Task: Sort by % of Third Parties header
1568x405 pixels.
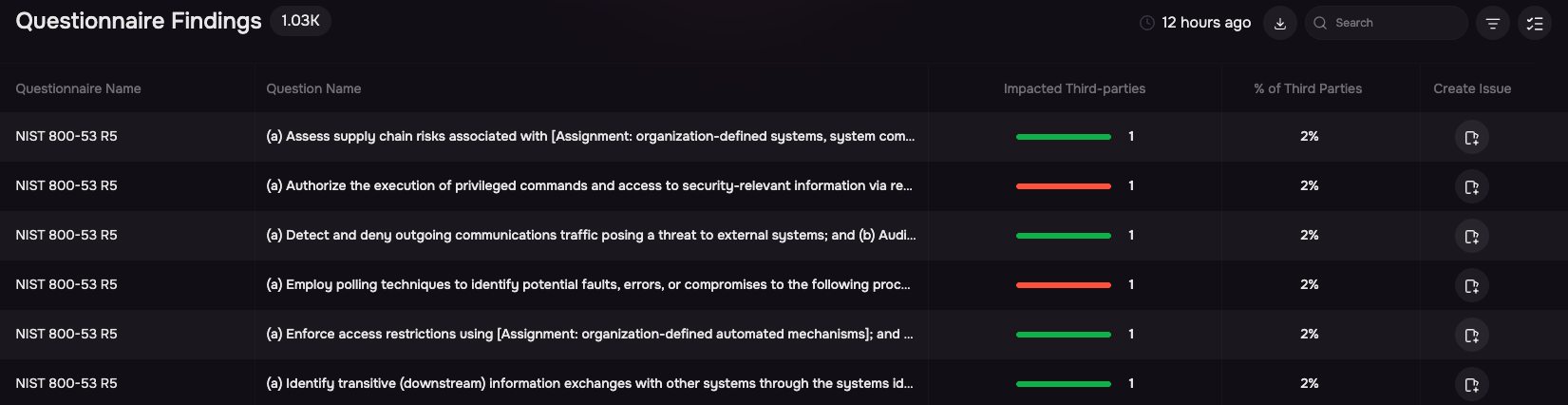Action: [1308, 88]
